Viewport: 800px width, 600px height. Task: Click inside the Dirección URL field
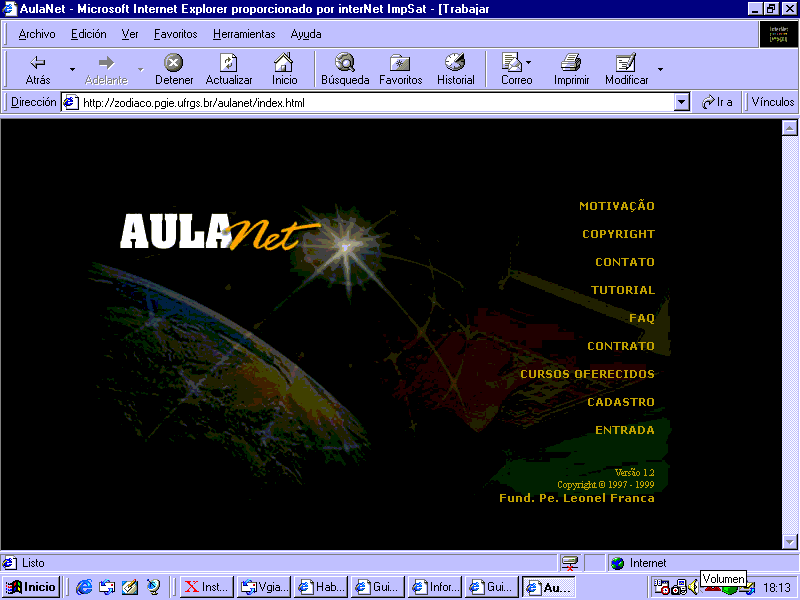[x=370, y=102]
